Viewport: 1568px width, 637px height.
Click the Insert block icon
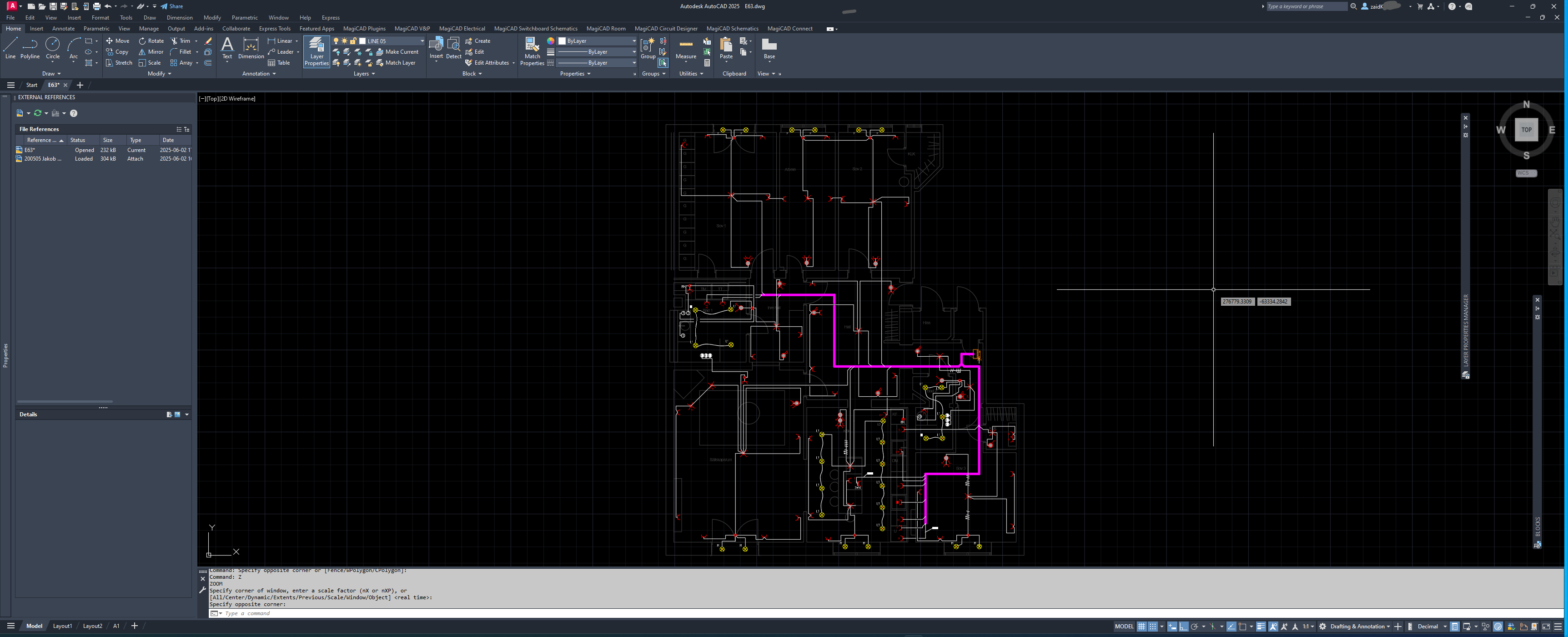pos(436,47)
